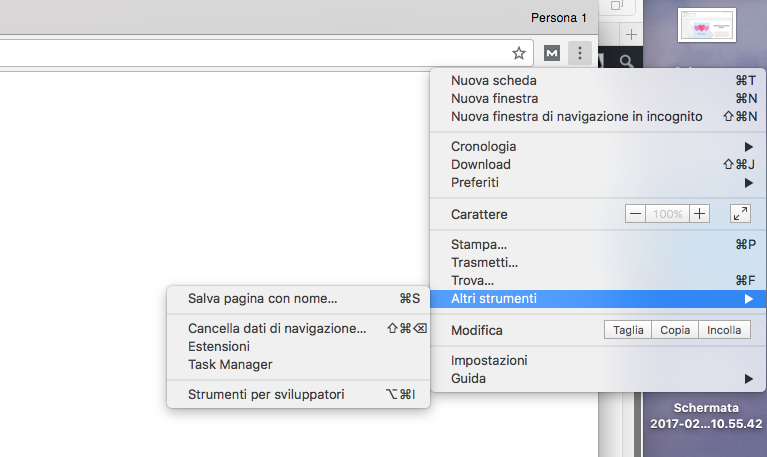Click the plus icon behind Chrome window
The width and height of the screenshot is (767, 457).
631,35
